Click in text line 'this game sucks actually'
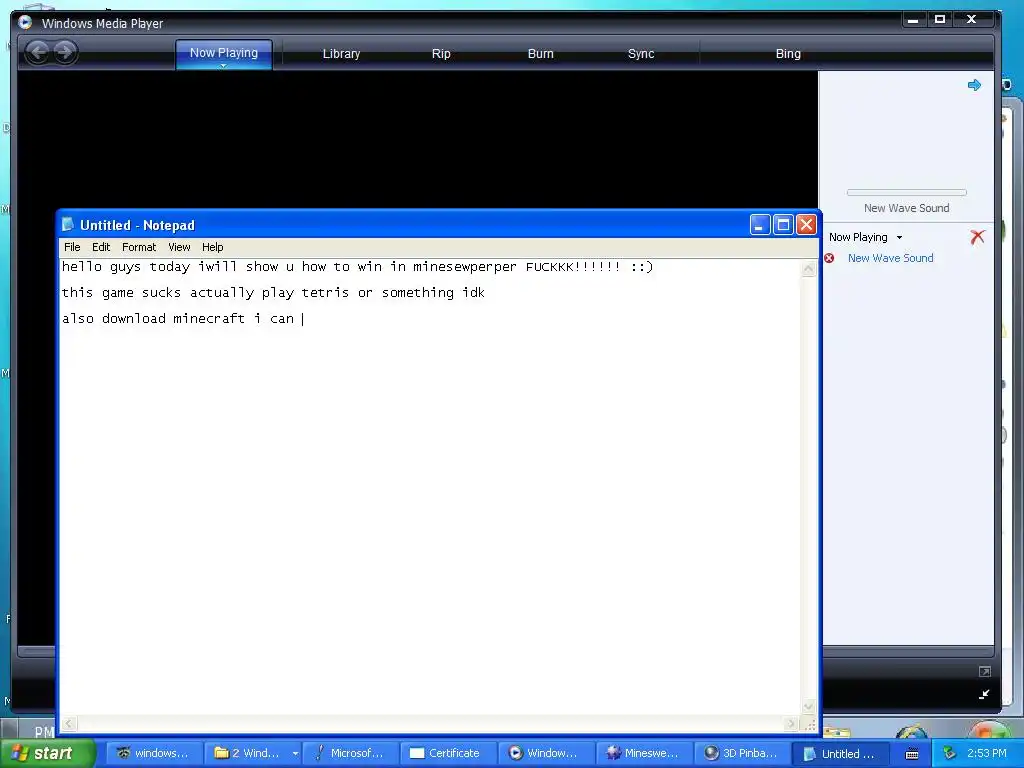The height and width of the screenshot is (768, 1024). 273,293
